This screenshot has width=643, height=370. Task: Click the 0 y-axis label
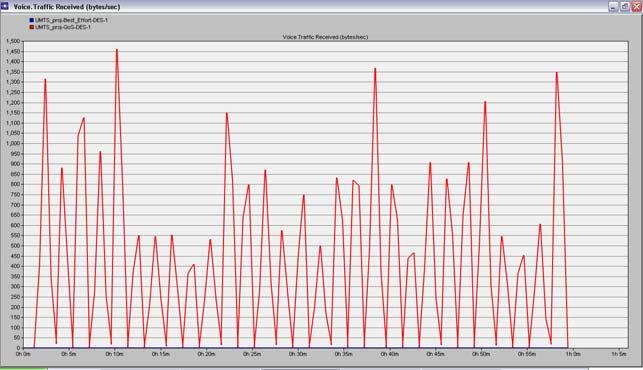tap(18, 348)
